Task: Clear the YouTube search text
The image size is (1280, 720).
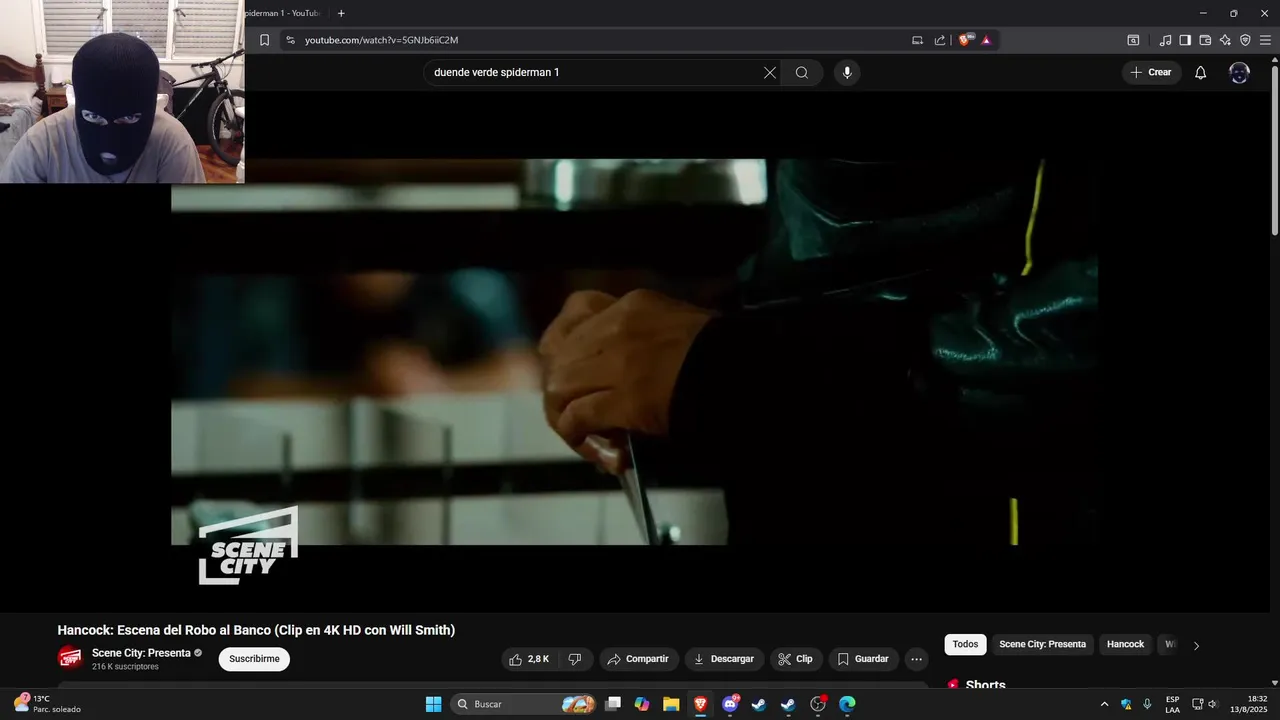Action: point(770,72)
